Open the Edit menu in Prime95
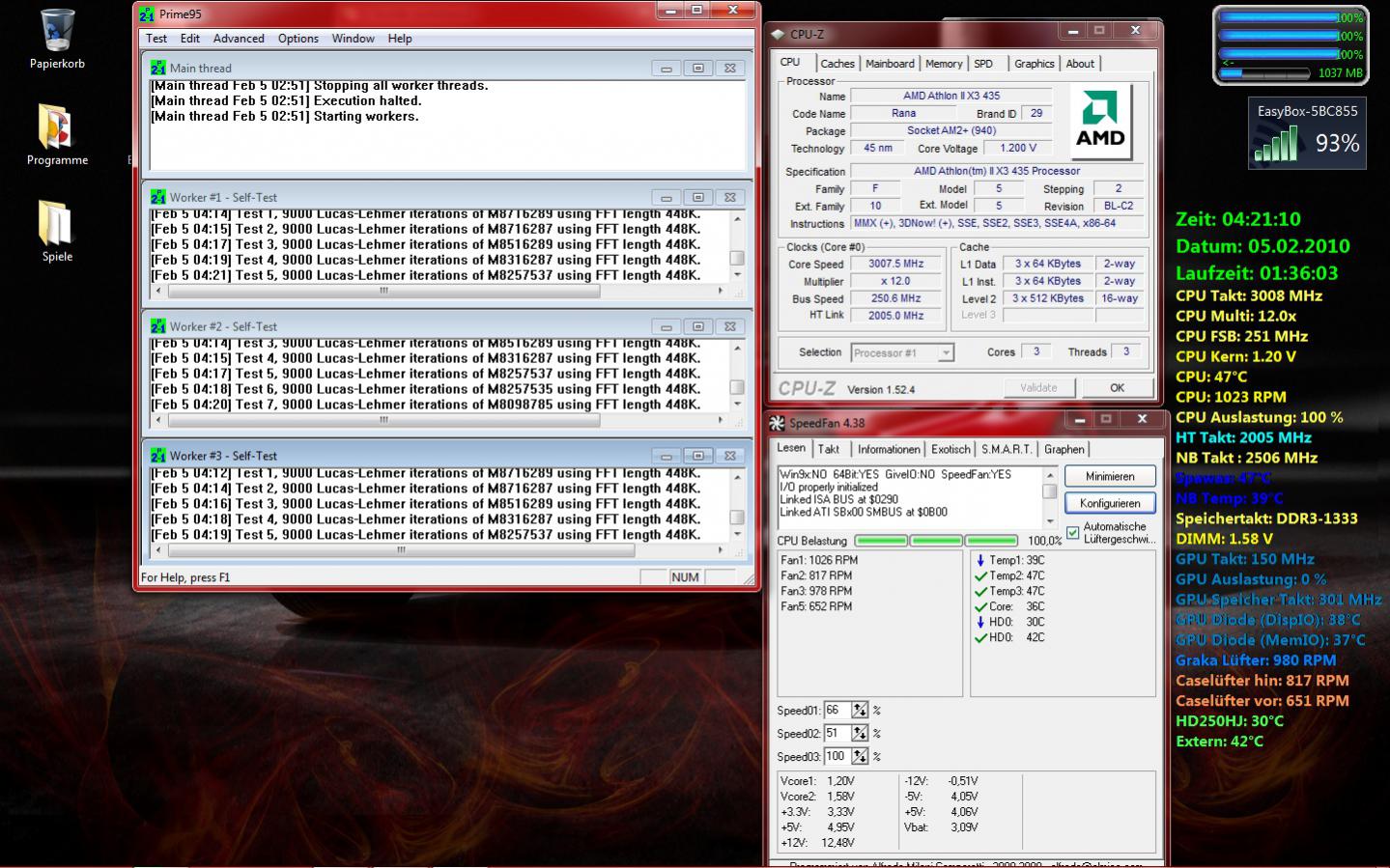 point(190,39)
